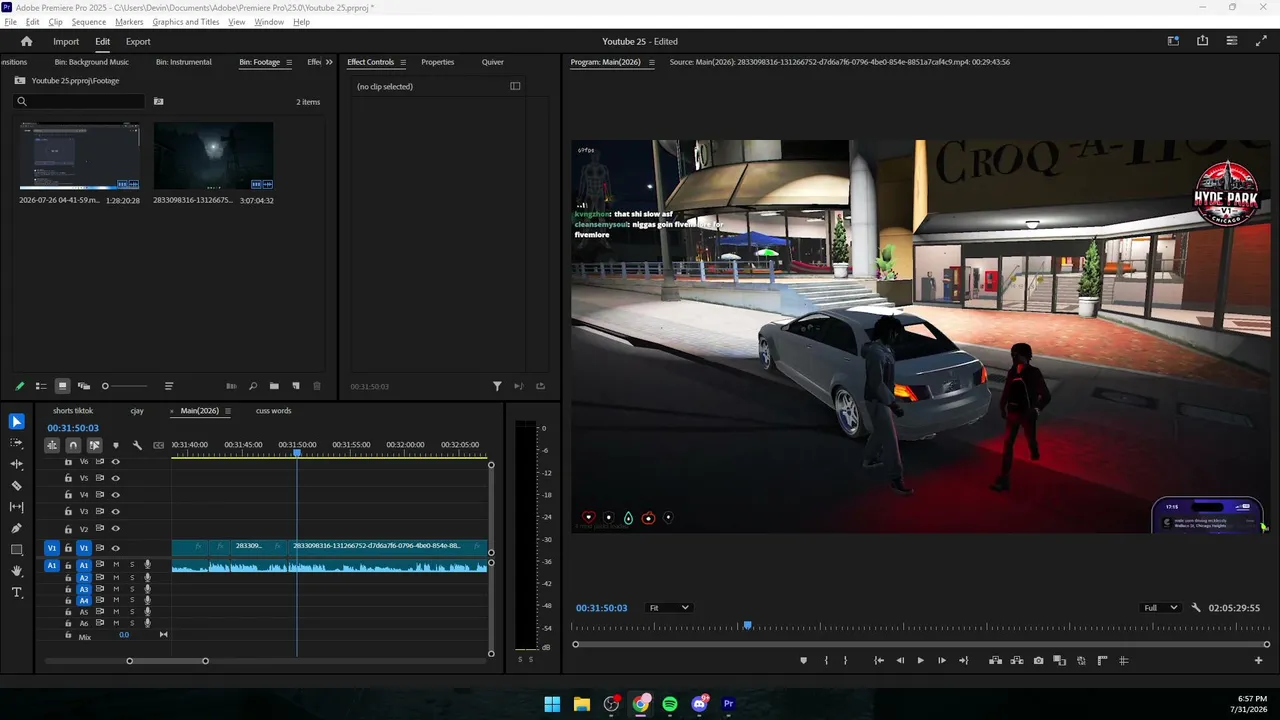Open the Project panel search find icon
This screenshot has width=1280, height=720.
point(253,386)
